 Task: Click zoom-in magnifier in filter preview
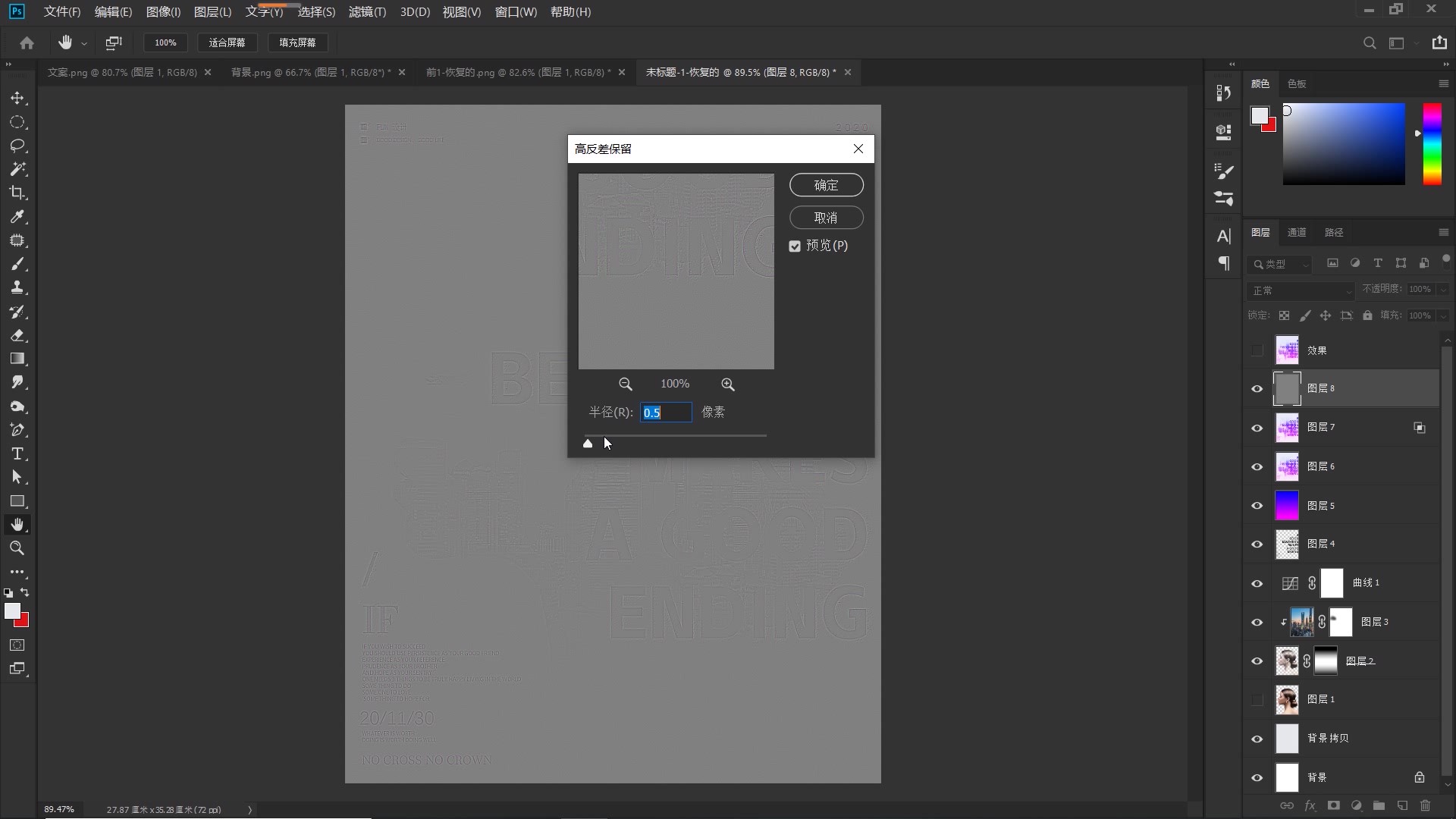(728, 384)
